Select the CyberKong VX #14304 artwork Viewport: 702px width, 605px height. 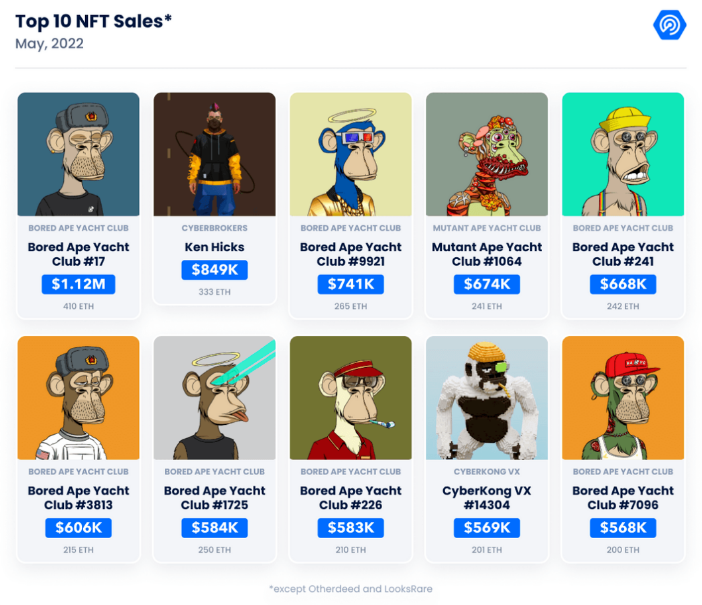pyautogui.click(x=487, y=398)
